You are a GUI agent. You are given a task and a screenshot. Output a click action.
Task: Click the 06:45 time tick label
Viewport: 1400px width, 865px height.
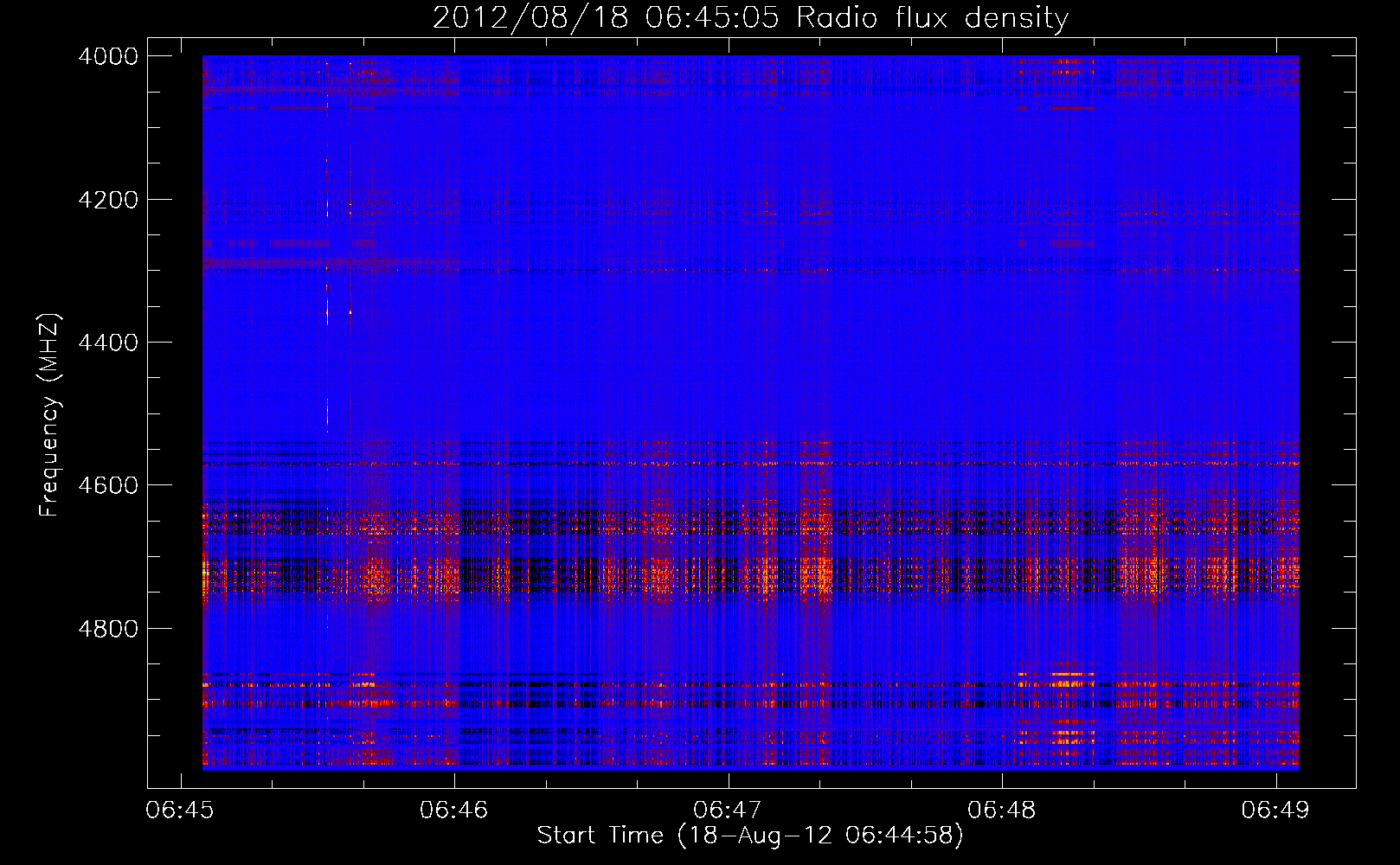tap(180, 811)
